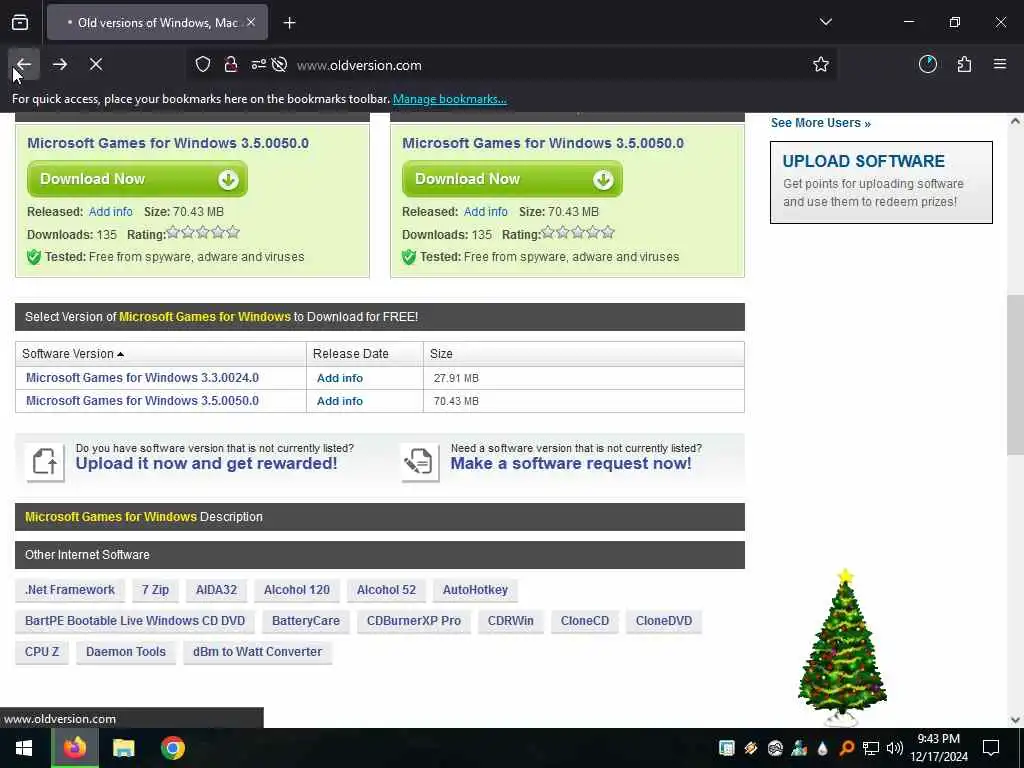Click the browser back arrow

pos(24,64)
